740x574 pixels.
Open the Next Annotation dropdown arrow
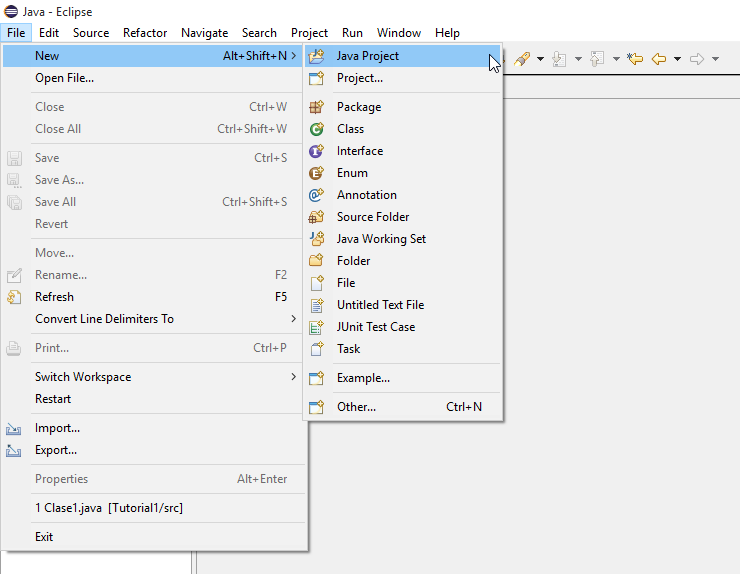[578, 59]
